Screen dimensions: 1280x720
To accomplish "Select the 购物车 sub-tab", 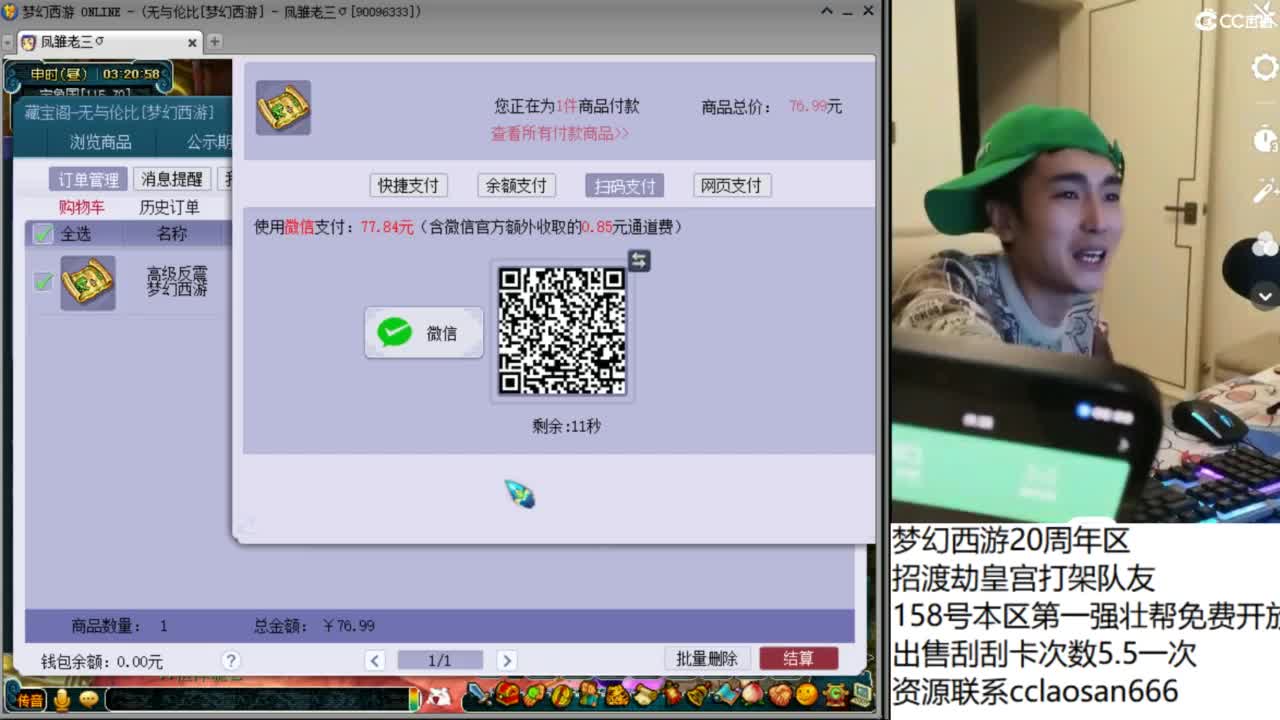I will coord(81,207).
